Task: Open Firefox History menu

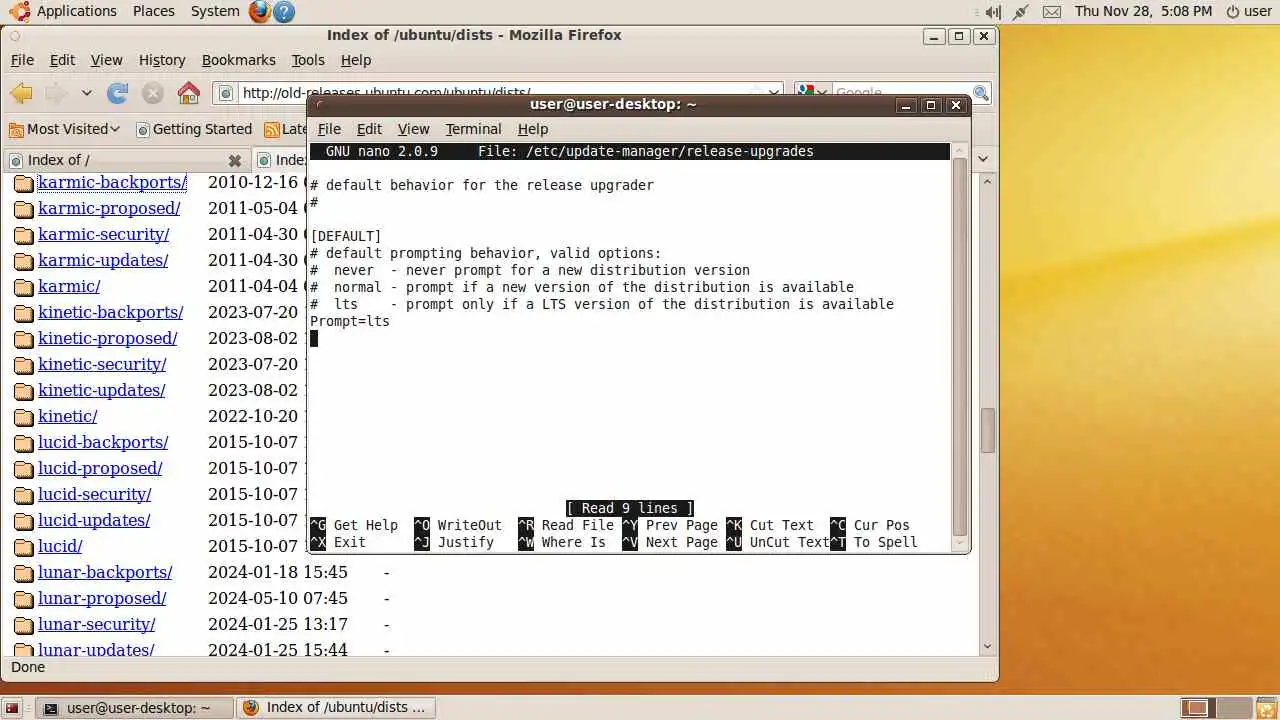Action: 162,60
